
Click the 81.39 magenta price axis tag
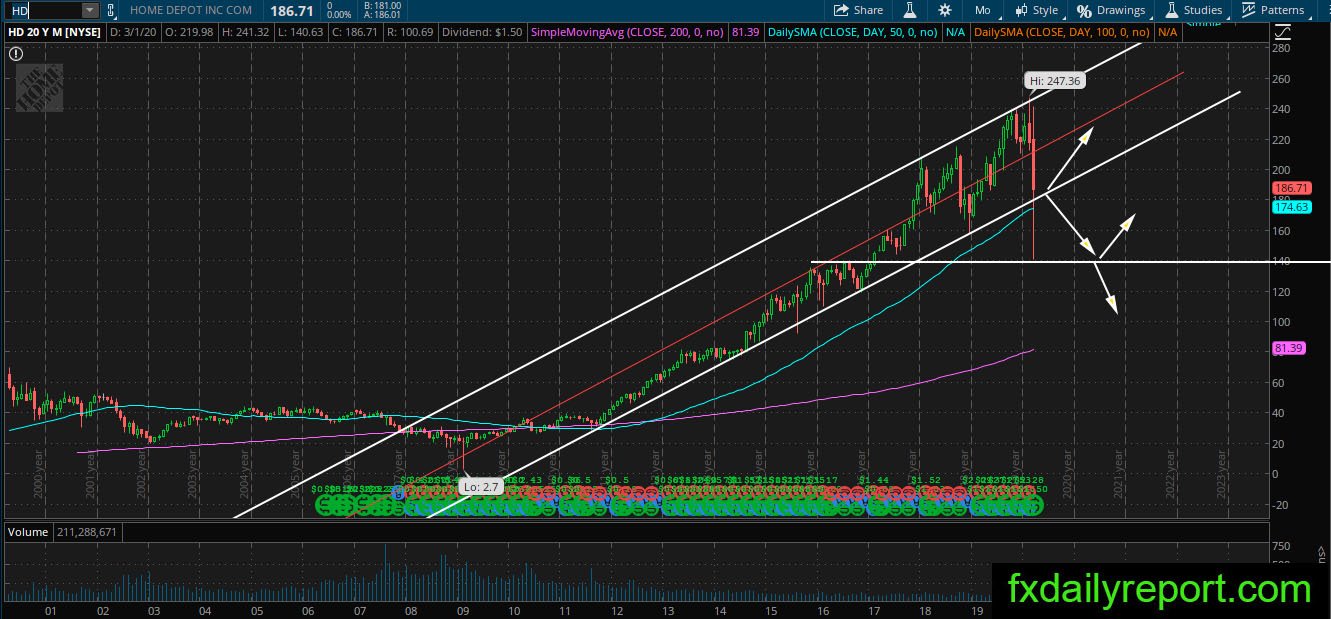click(1287, 348)
